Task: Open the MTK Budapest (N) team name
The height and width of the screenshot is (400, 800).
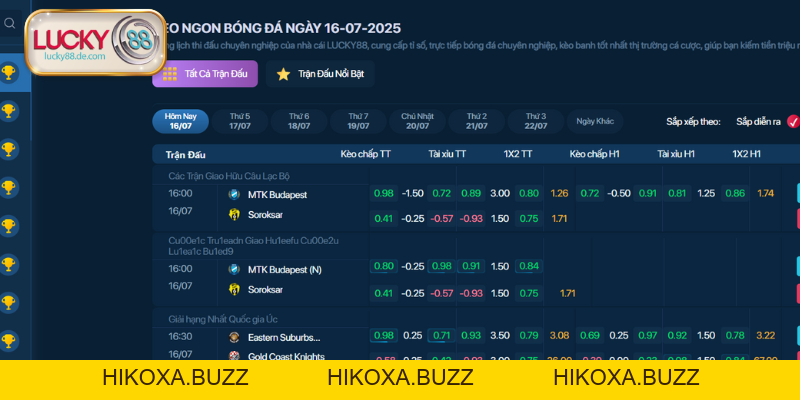Action: (x=285, y=270)
